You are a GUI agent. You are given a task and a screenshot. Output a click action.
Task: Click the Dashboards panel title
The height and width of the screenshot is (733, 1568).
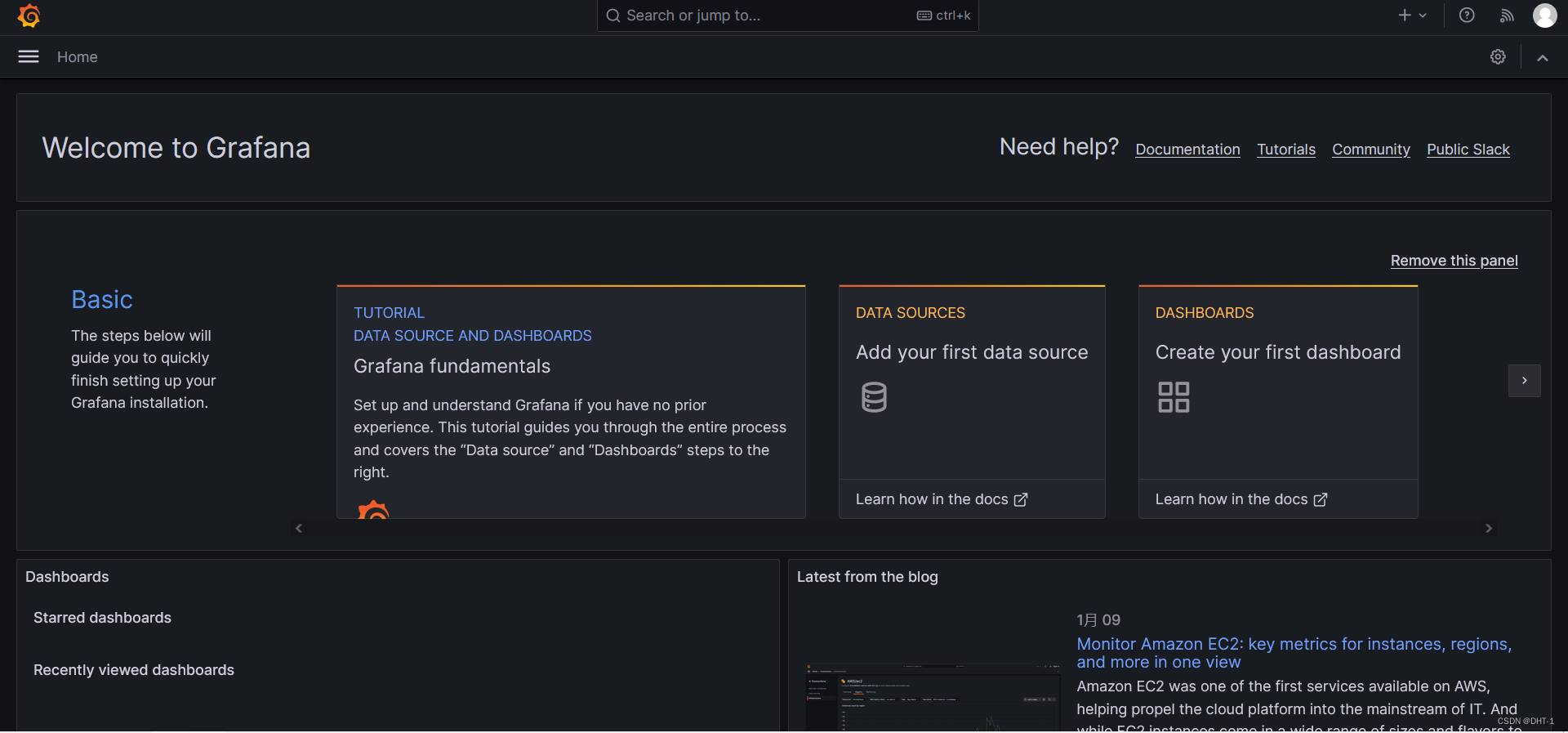pyautogui.click(x=67, y=577)
